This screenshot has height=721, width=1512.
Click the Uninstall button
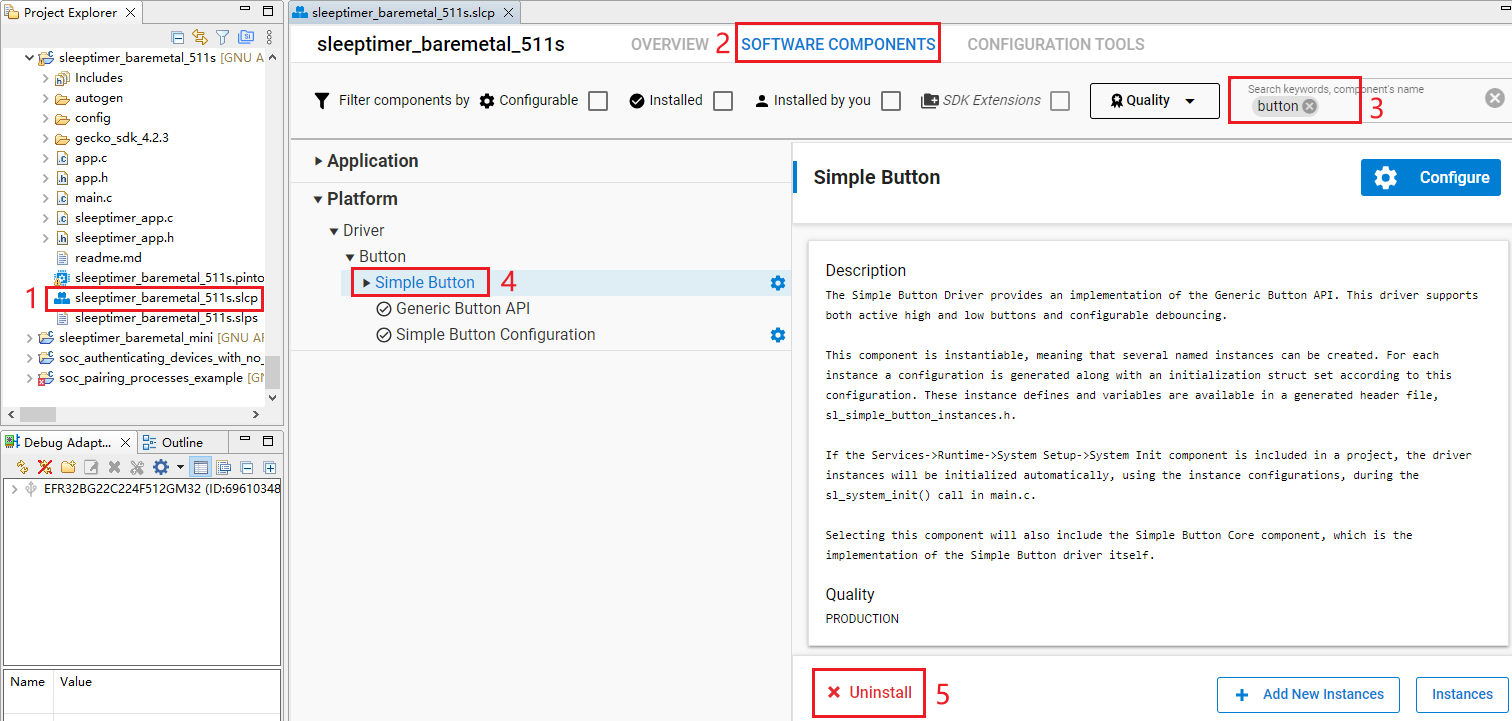869,693
